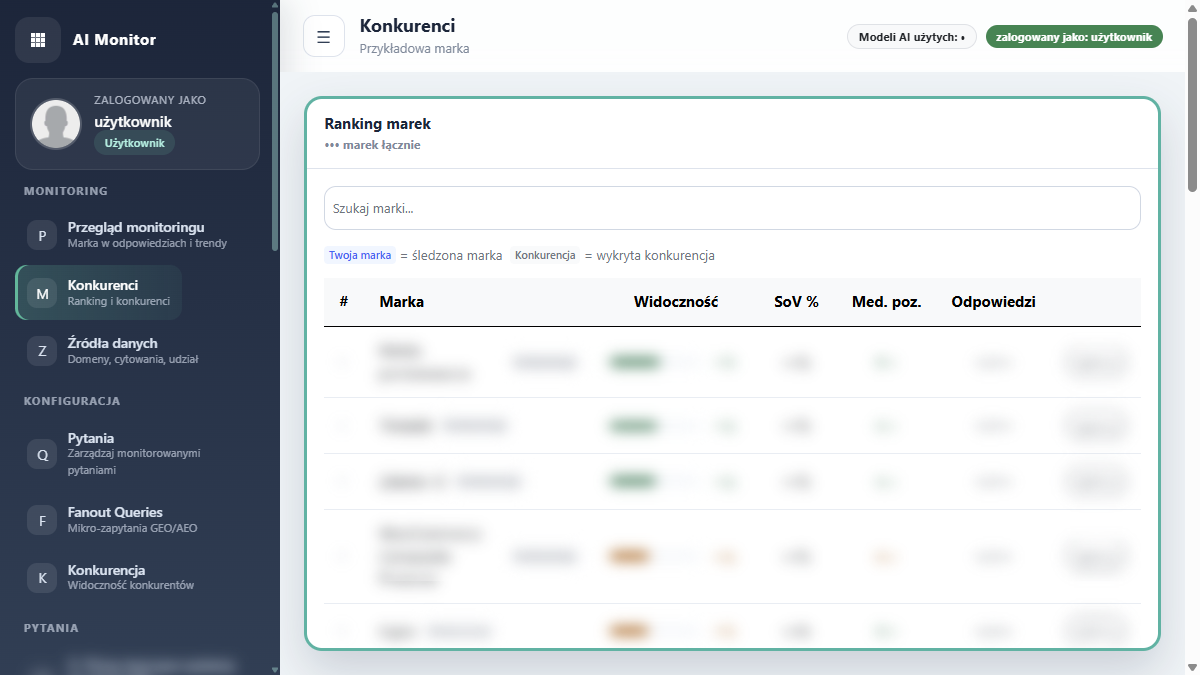Click the P icon for Przegląd monitoringu

pos(42,236)
